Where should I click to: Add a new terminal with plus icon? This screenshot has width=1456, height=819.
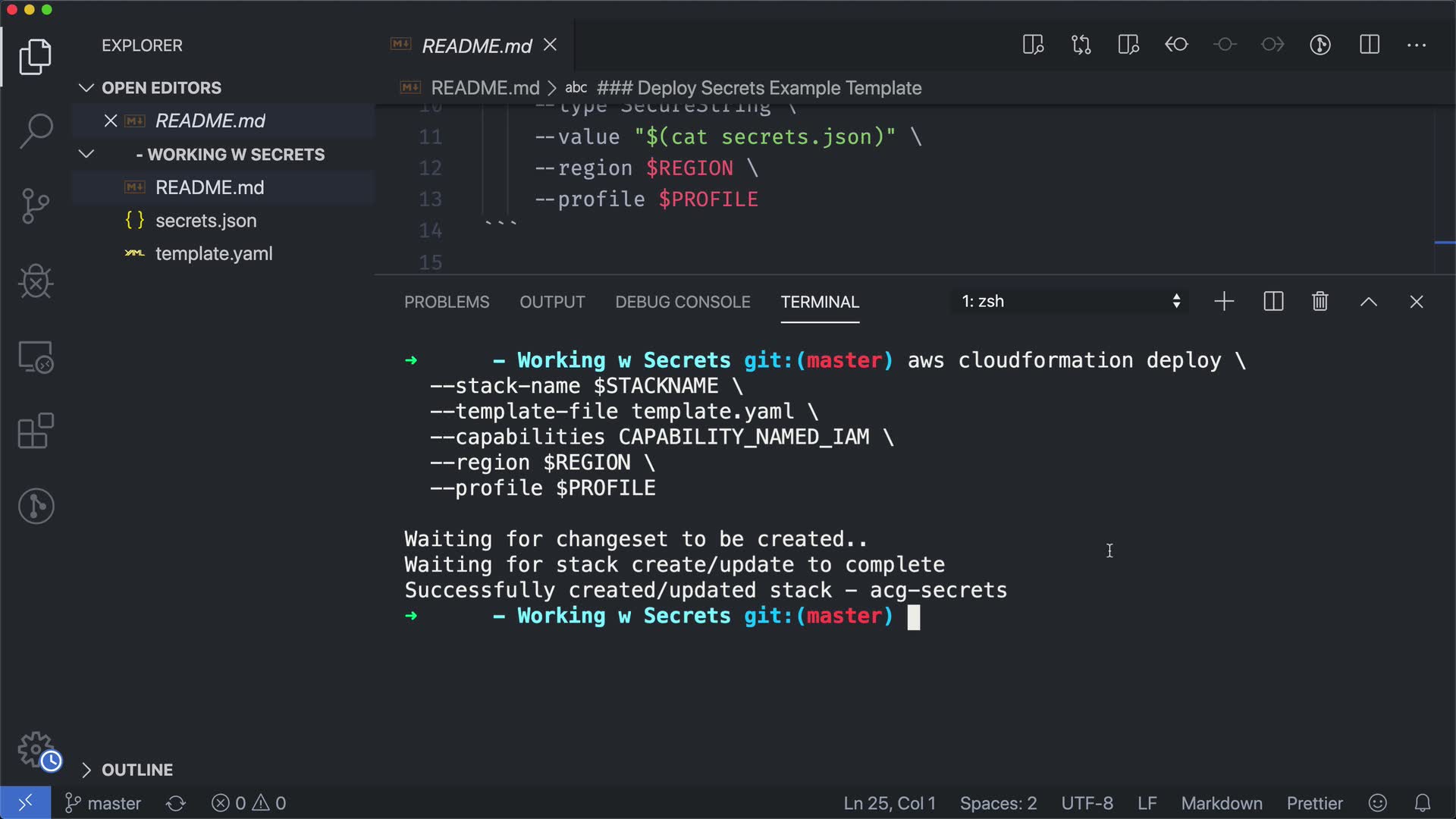1224,302
